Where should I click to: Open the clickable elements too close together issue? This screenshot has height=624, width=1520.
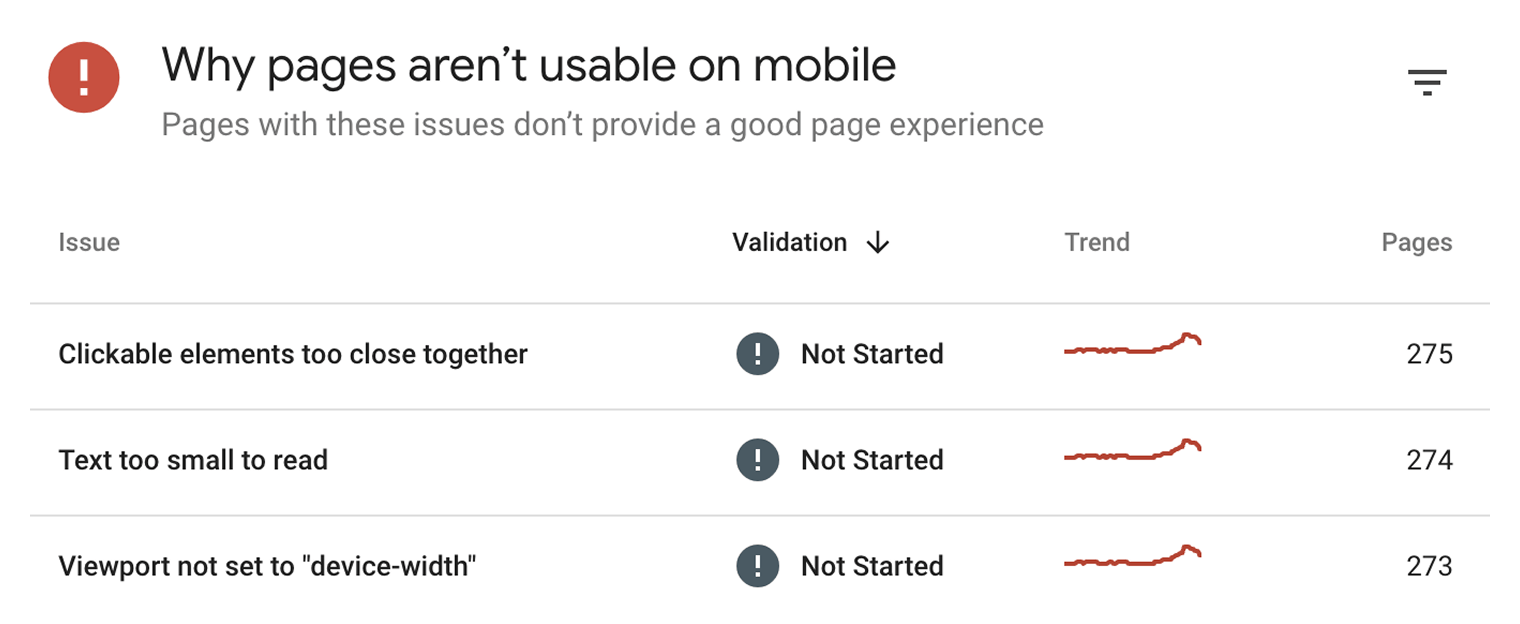tap(293, 354)
